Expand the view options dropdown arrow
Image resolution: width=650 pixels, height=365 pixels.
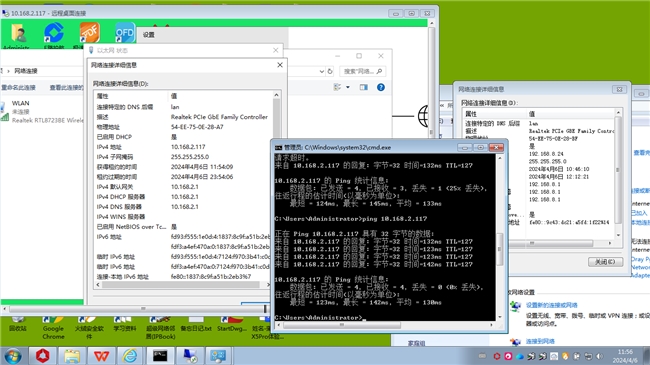coord(348,87)
